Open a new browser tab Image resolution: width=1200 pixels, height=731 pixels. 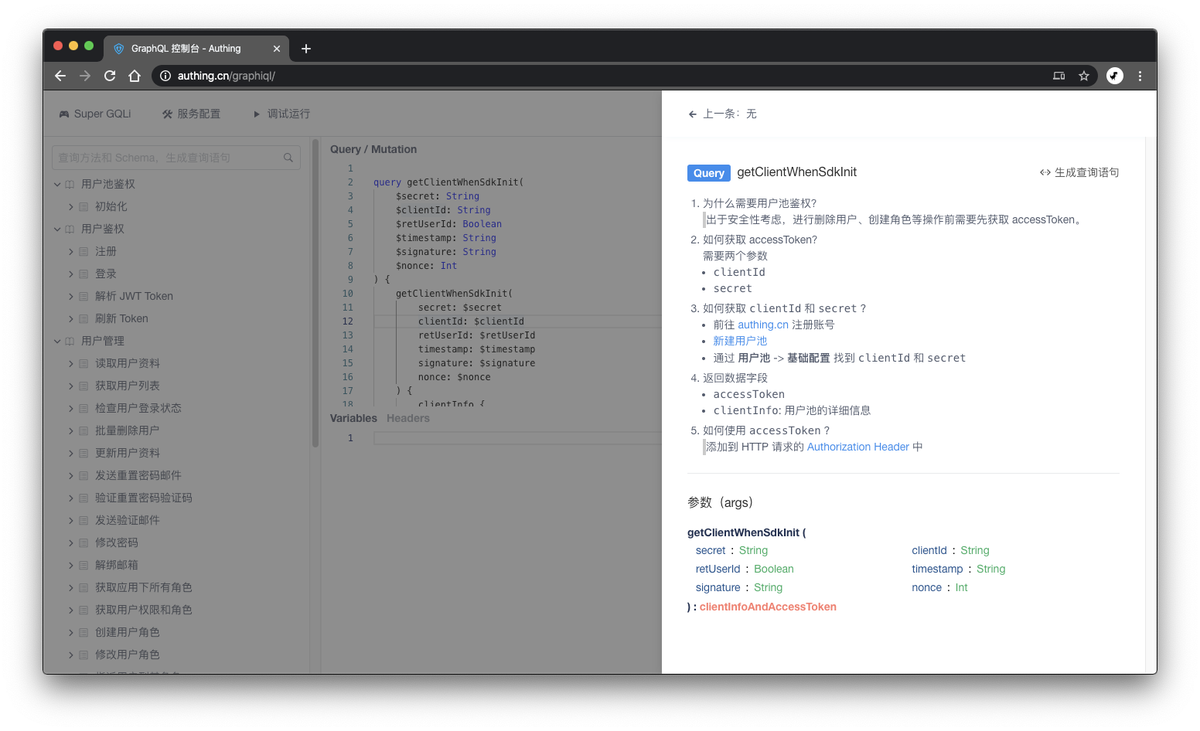point(306,48)
